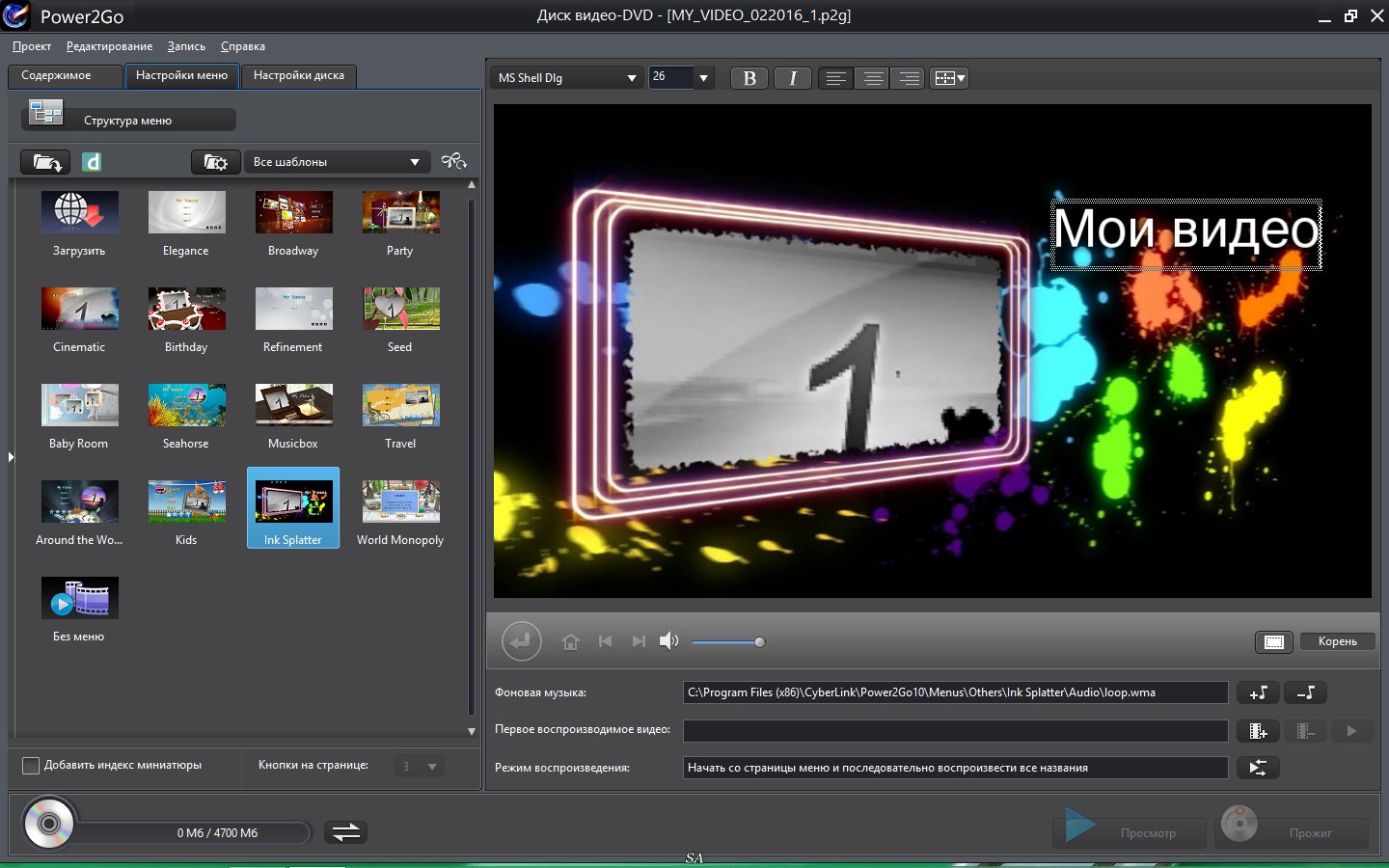Click the DirectorZone 'd' icon
1389x868 pixels.
click(92, 162)
